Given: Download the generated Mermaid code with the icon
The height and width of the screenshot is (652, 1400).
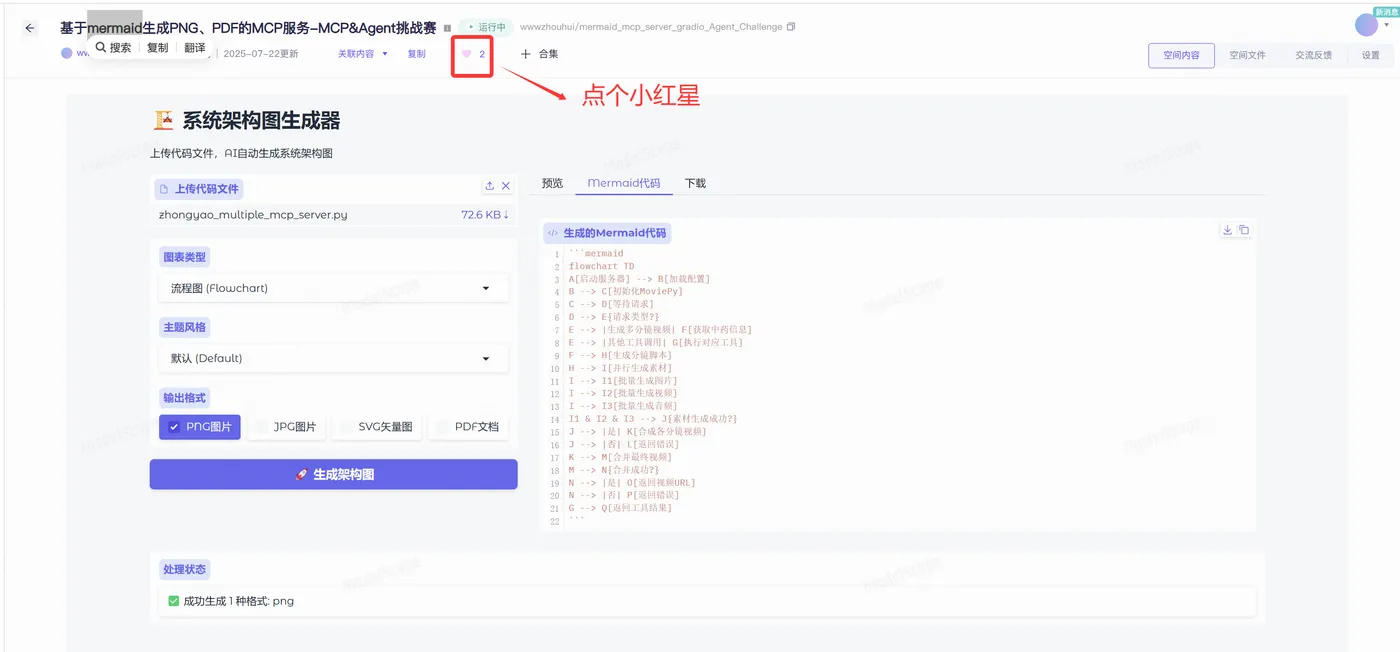Looking at the screenshot, I should 1227,230.
